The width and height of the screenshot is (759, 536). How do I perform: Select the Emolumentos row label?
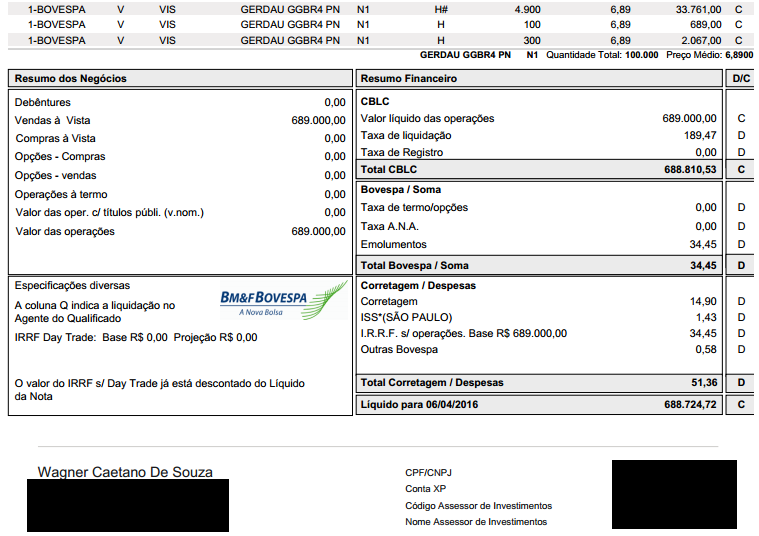click(x=393, y=244)
